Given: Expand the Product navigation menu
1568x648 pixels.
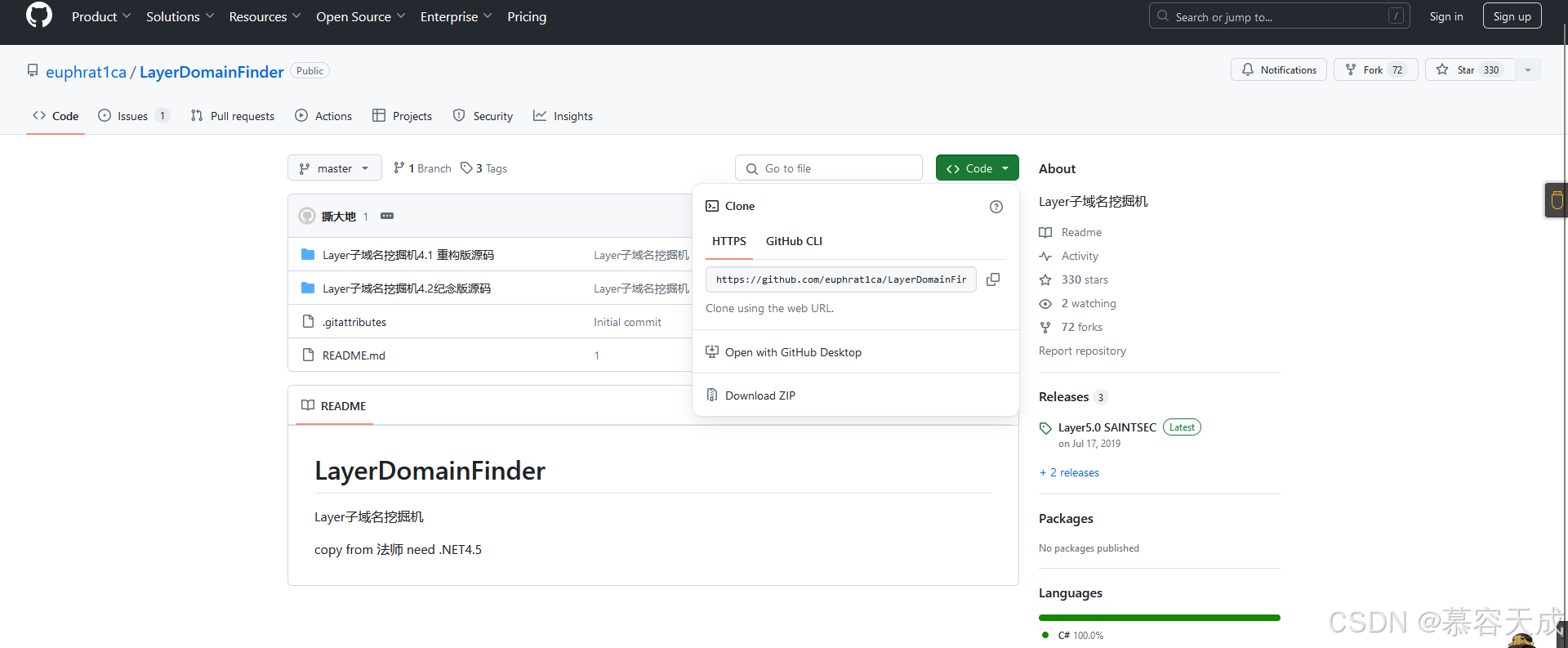Looking at the screenshot, I should (x=101, y=16).
